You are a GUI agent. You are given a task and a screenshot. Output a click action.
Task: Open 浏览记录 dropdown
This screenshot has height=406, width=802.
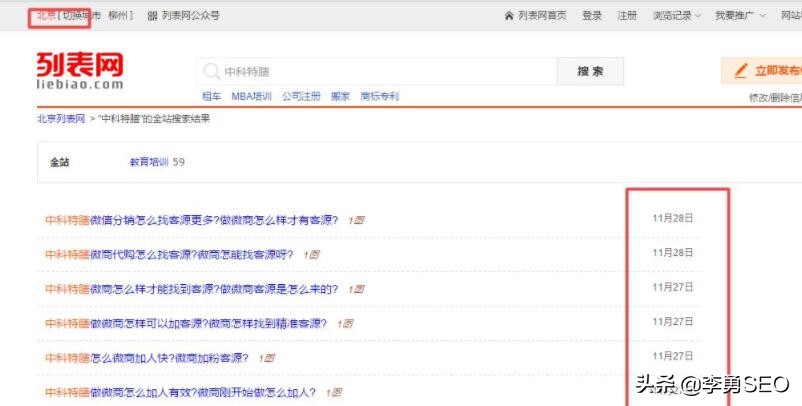click(677, 16)
